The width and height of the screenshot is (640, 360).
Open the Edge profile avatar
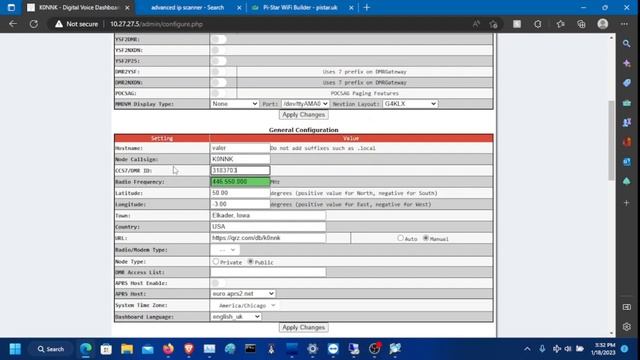point(602,24)
